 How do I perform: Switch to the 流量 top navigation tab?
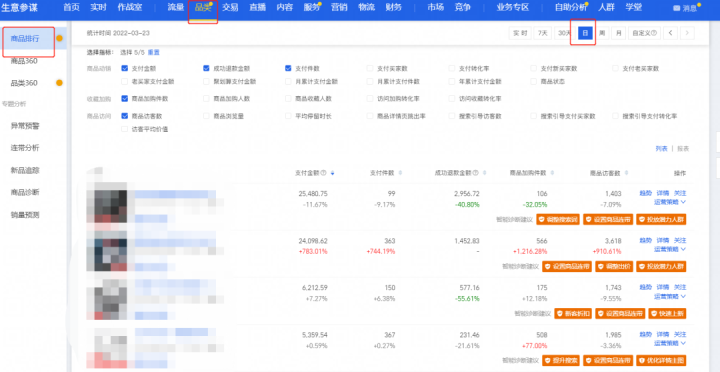click(175, 7)
